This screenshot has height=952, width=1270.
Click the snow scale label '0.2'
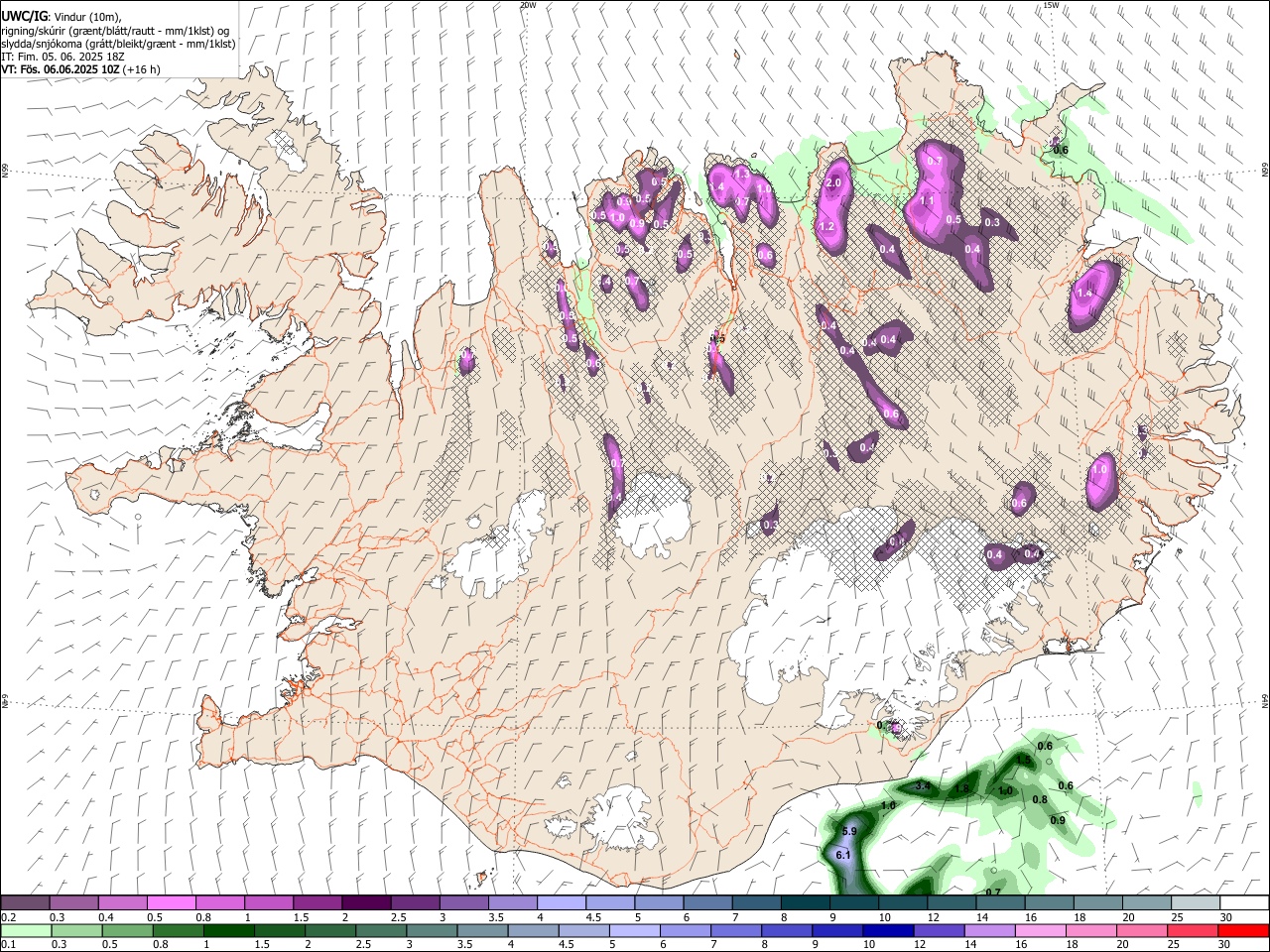click(9, 917)
